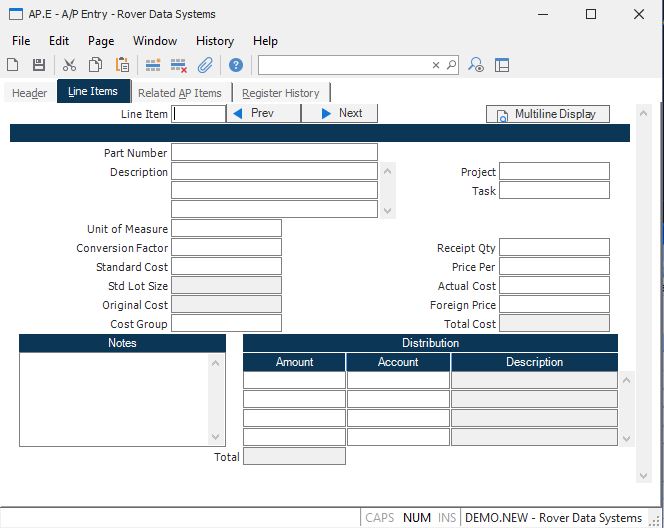Viewport: 664px width, 528px height.
Task: Click the Save icon in toolbar
Action: point(39,65)
